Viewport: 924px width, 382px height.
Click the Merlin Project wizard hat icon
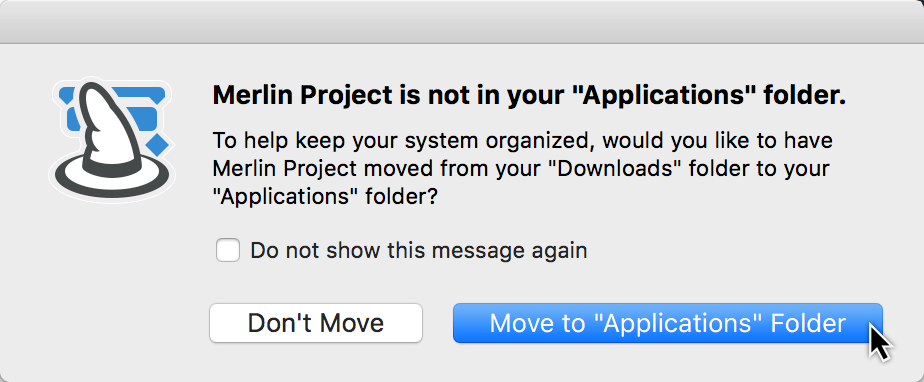(112, 140)
